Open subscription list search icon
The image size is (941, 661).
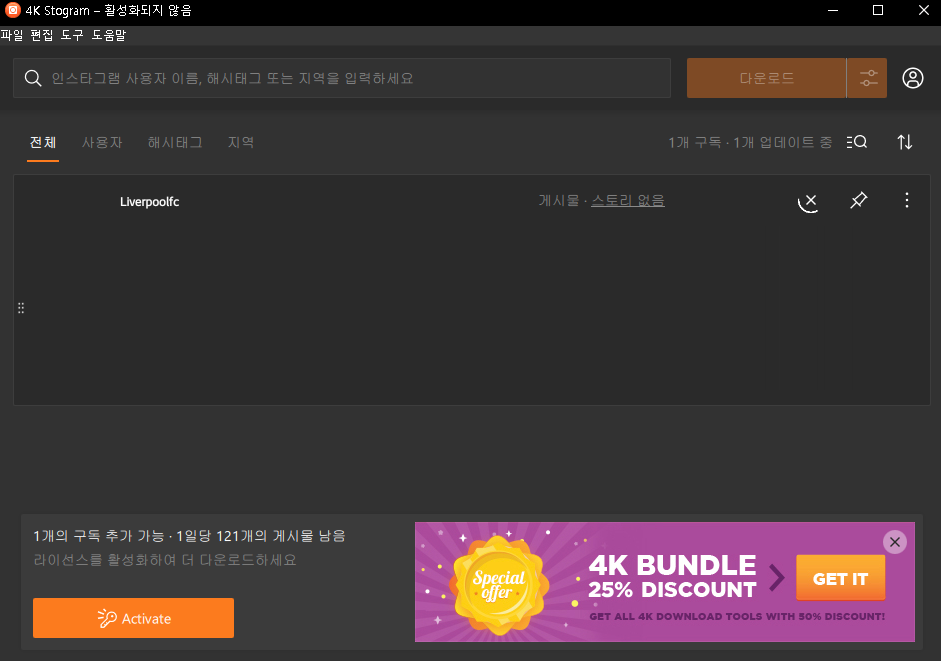click(857, 142)
